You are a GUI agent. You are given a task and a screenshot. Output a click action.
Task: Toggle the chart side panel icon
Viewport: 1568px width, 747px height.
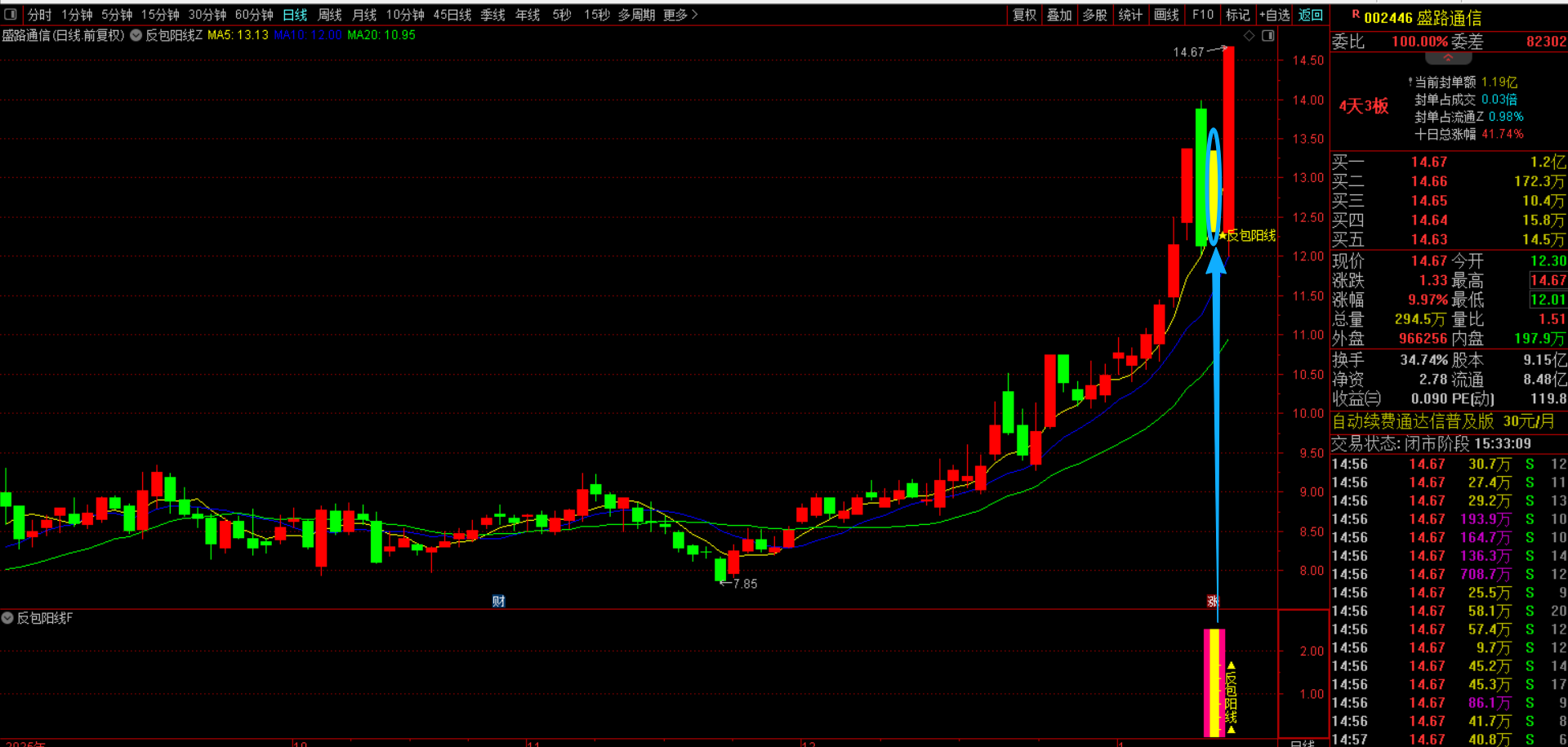[x=1267, y=36]
